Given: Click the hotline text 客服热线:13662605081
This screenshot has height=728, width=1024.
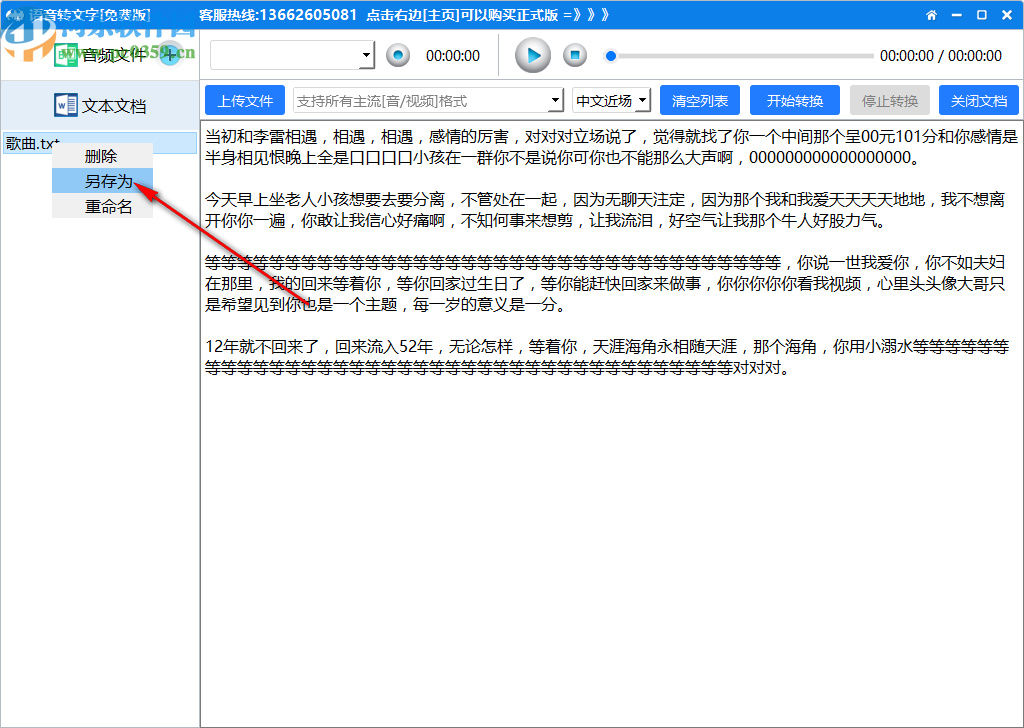Looking at the screenshot, I should pos(278,15).
